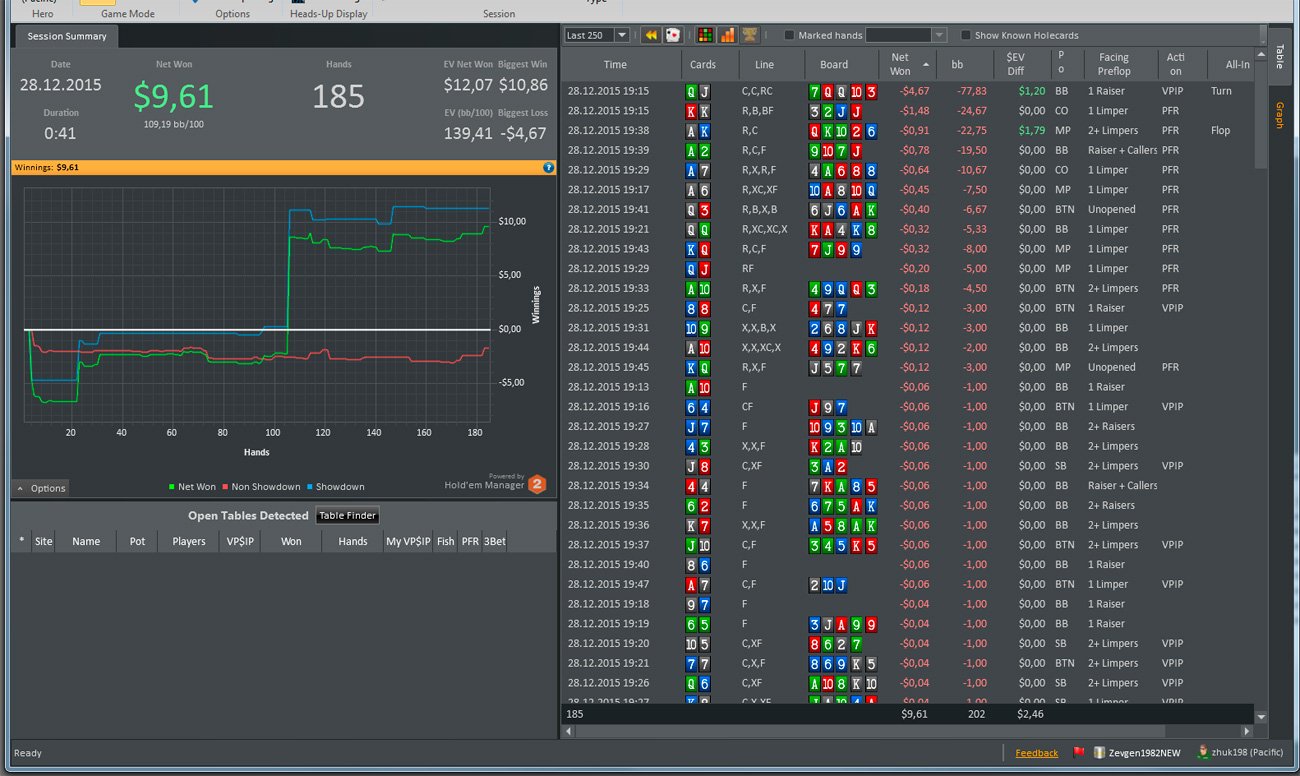Select the hand row with line RF
Image resolution: width=1300 pixels, height=776 pixels.
[x=908, y=269]
